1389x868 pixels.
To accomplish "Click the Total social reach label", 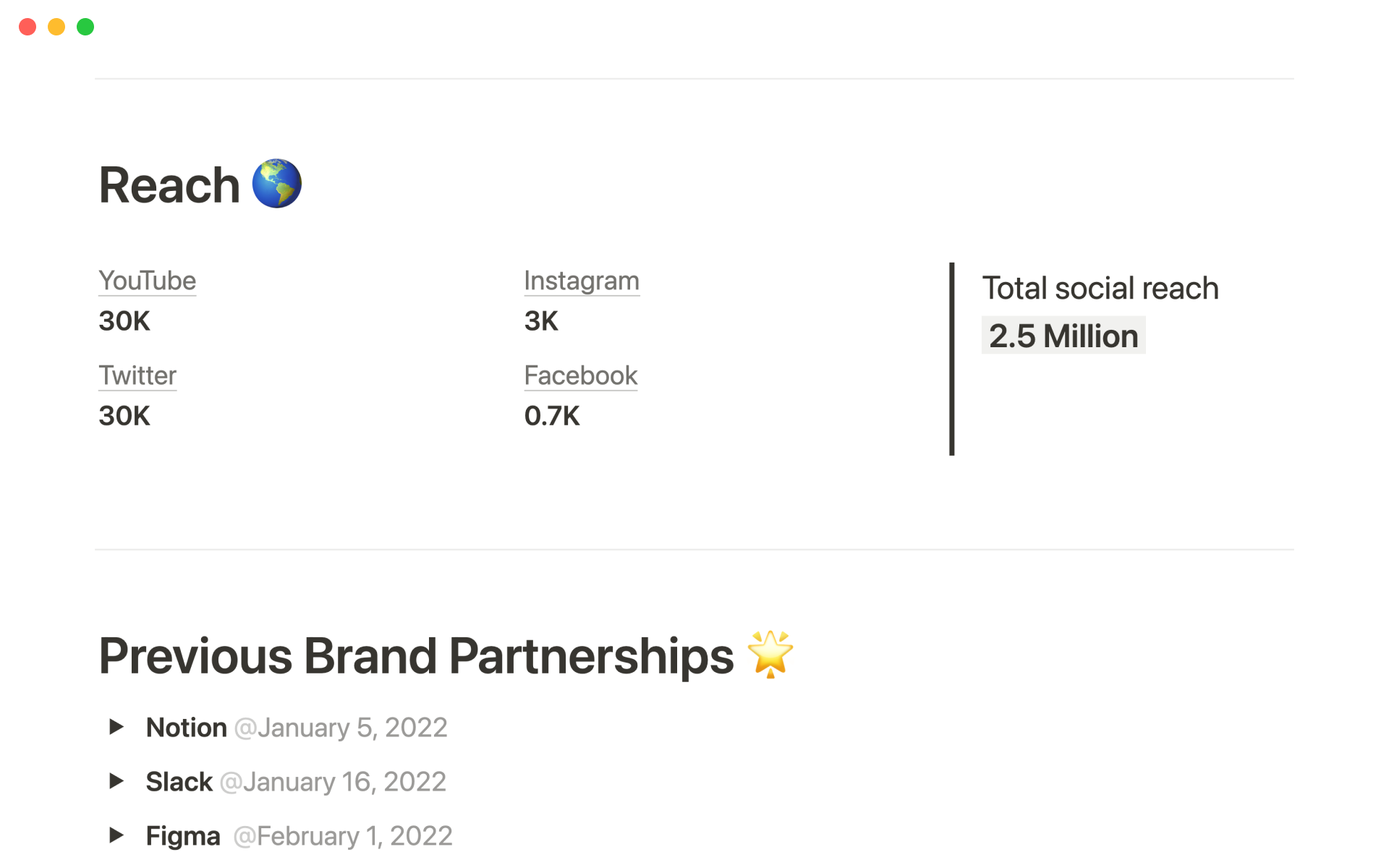I will click(x=1100, y=288).
